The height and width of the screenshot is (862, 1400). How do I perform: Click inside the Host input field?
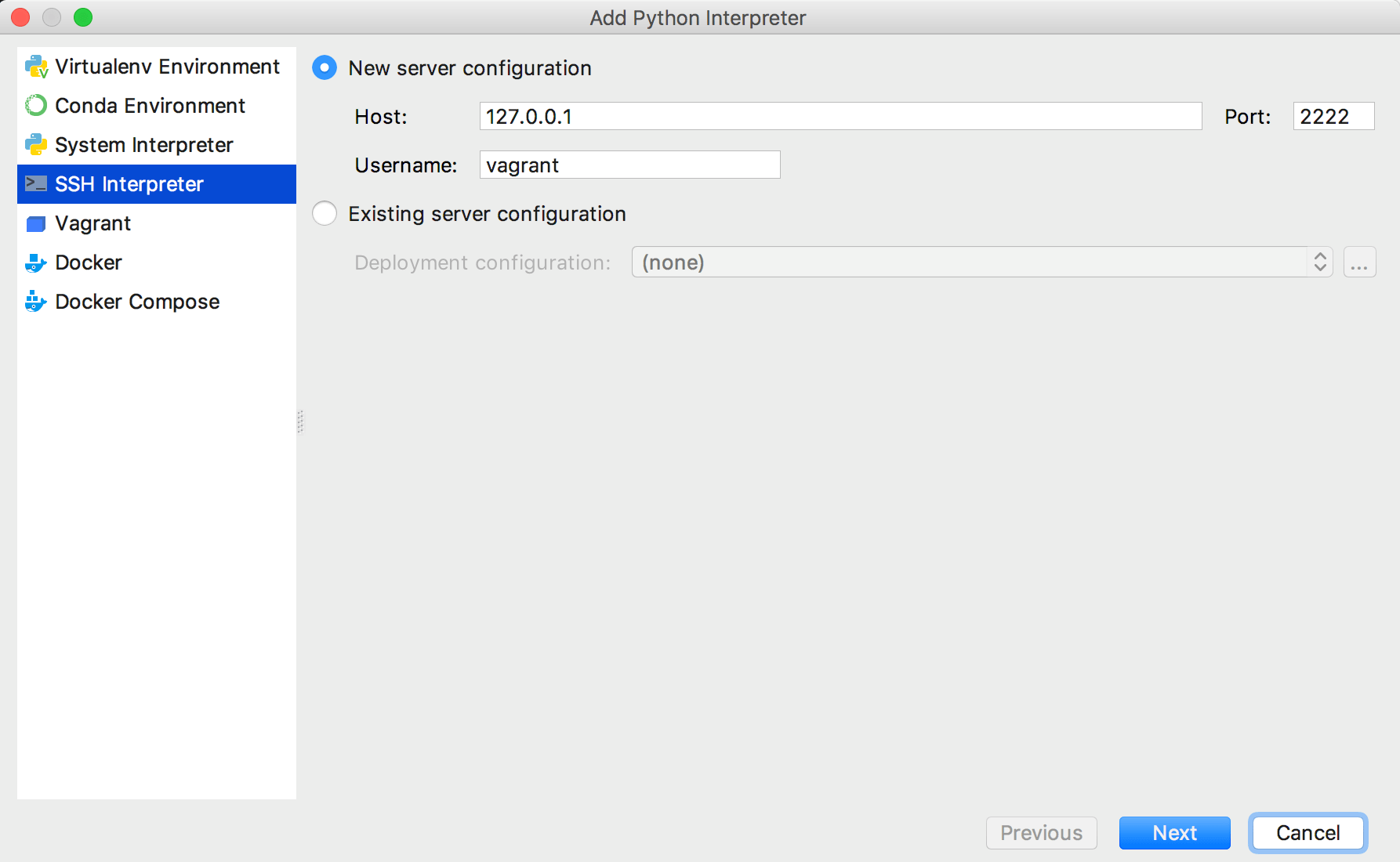(x=839, y=116)
